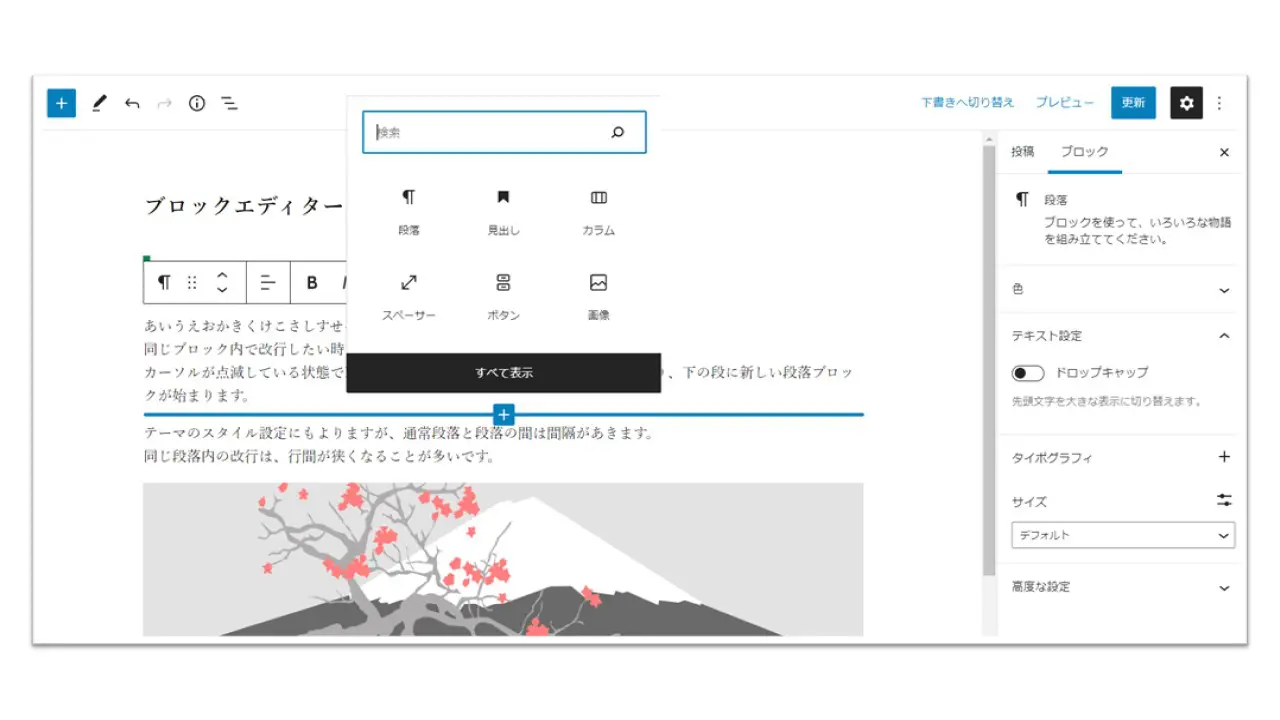Undo the last action in the top toolbar
This screenshot has width=1280, height=720.
pos(132,103)
